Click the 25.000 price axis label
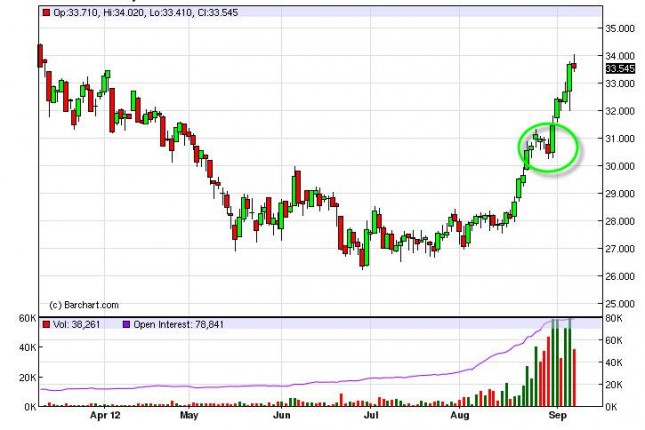The height and width of the screenshot is (430, 645). tap(619, 304)
